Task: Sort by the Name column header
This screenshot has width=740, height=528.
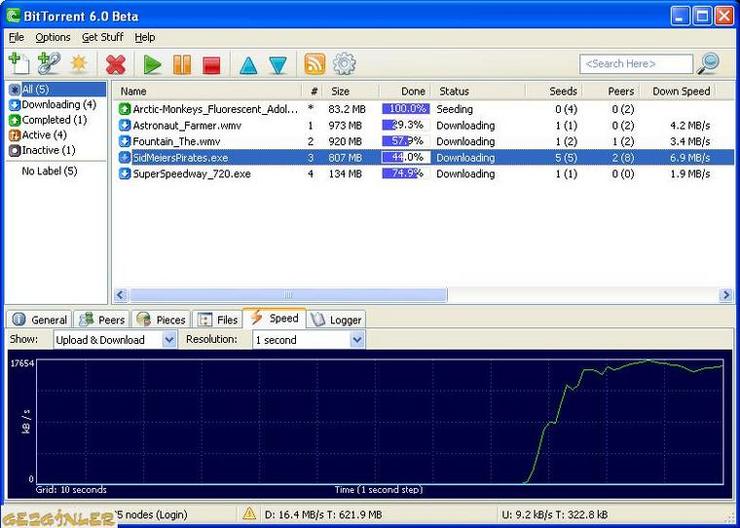Action: (208, 91)
